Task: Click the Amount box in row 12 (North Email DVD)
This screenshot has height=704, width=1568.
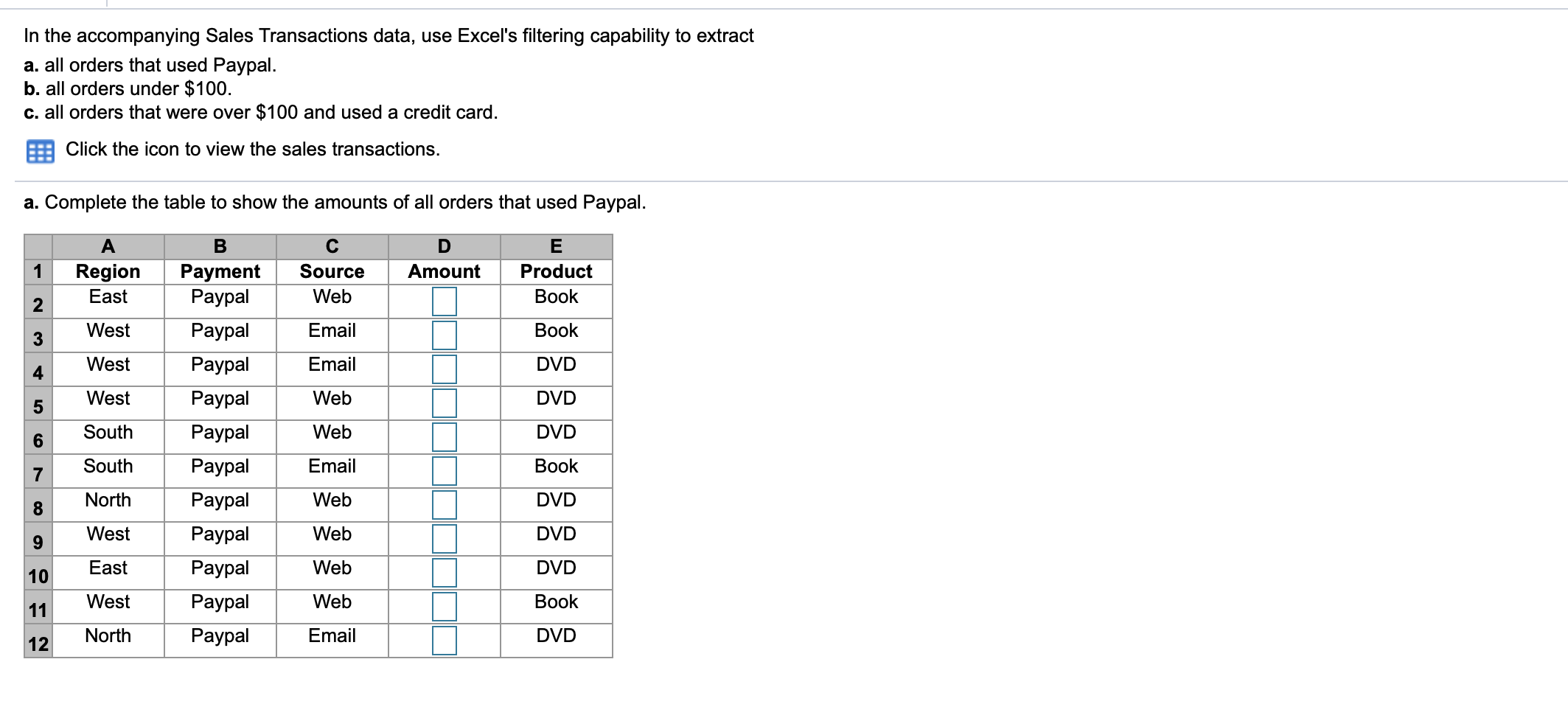Action: (x=443, y=641)
